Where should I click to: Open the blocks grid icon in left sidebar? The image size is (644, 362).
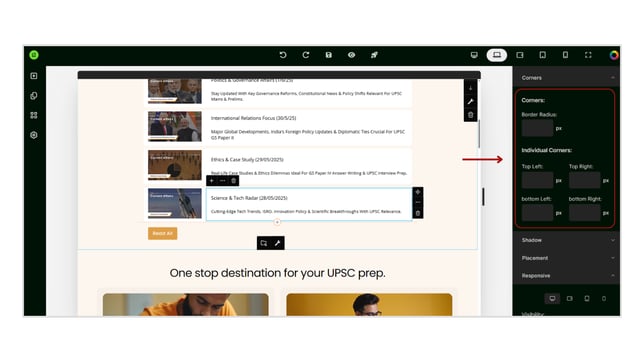[34, 115]
